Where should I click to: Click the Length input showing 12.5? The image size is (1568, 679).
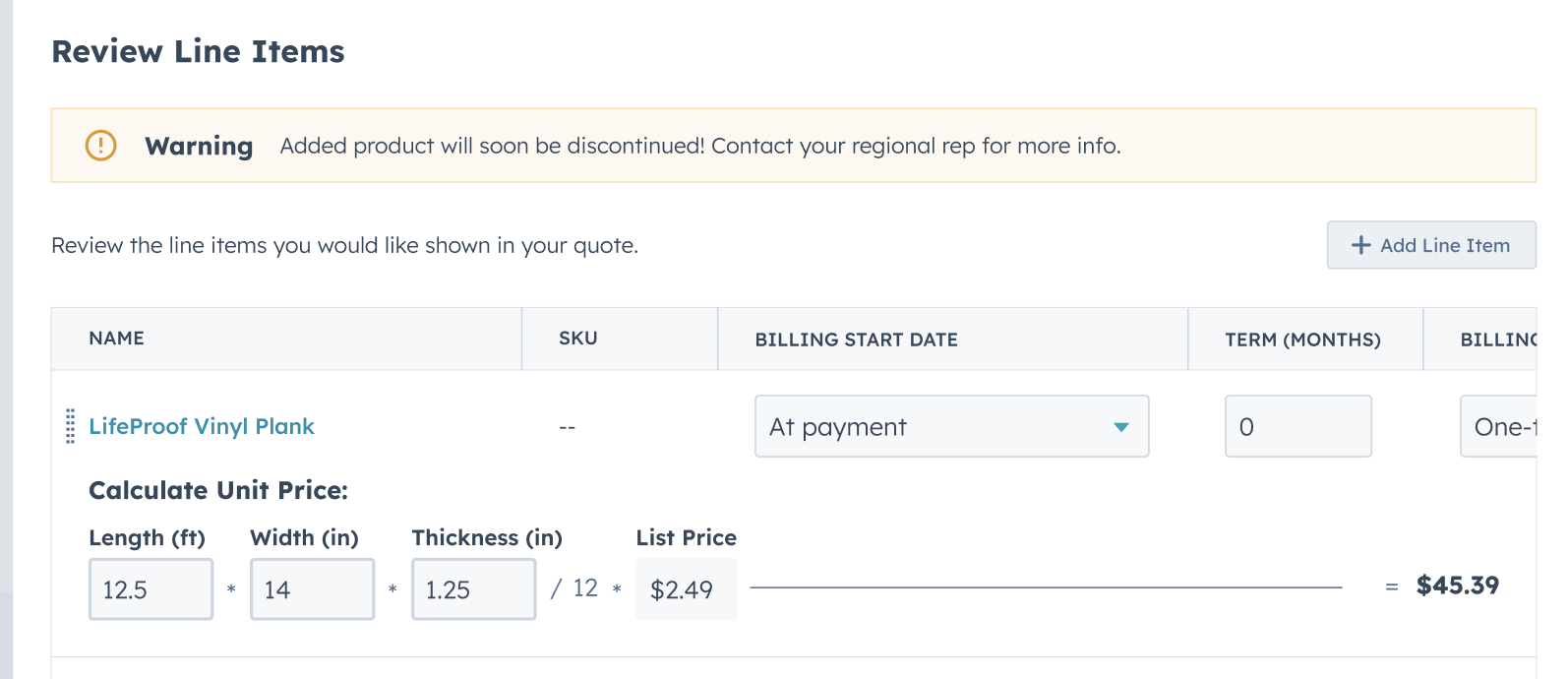click(x=151, y=588)
